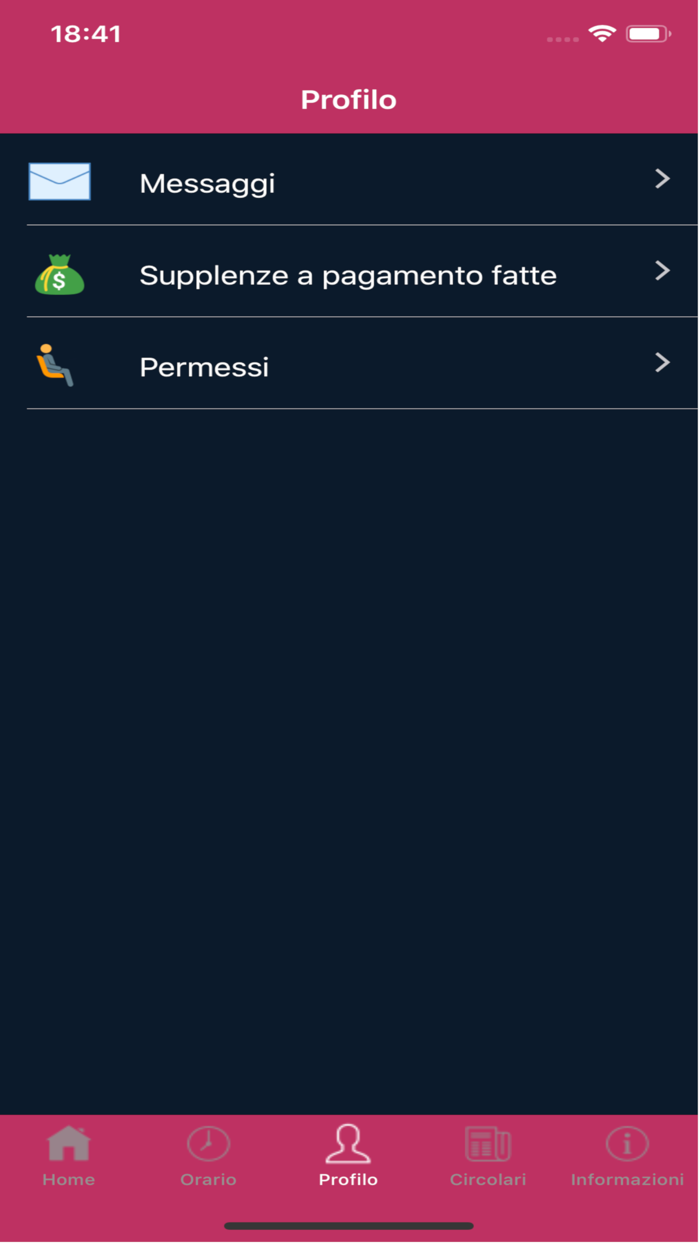Click the Profilo title in the header
Screen dimensions: 700x1244
pos(349,100)
